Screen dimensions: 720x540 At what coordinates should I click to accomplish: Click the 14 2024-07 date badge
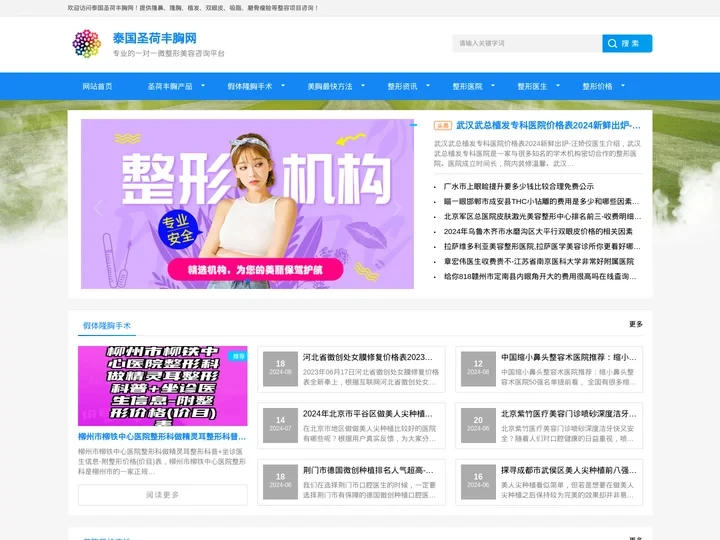tap(281, 425)
